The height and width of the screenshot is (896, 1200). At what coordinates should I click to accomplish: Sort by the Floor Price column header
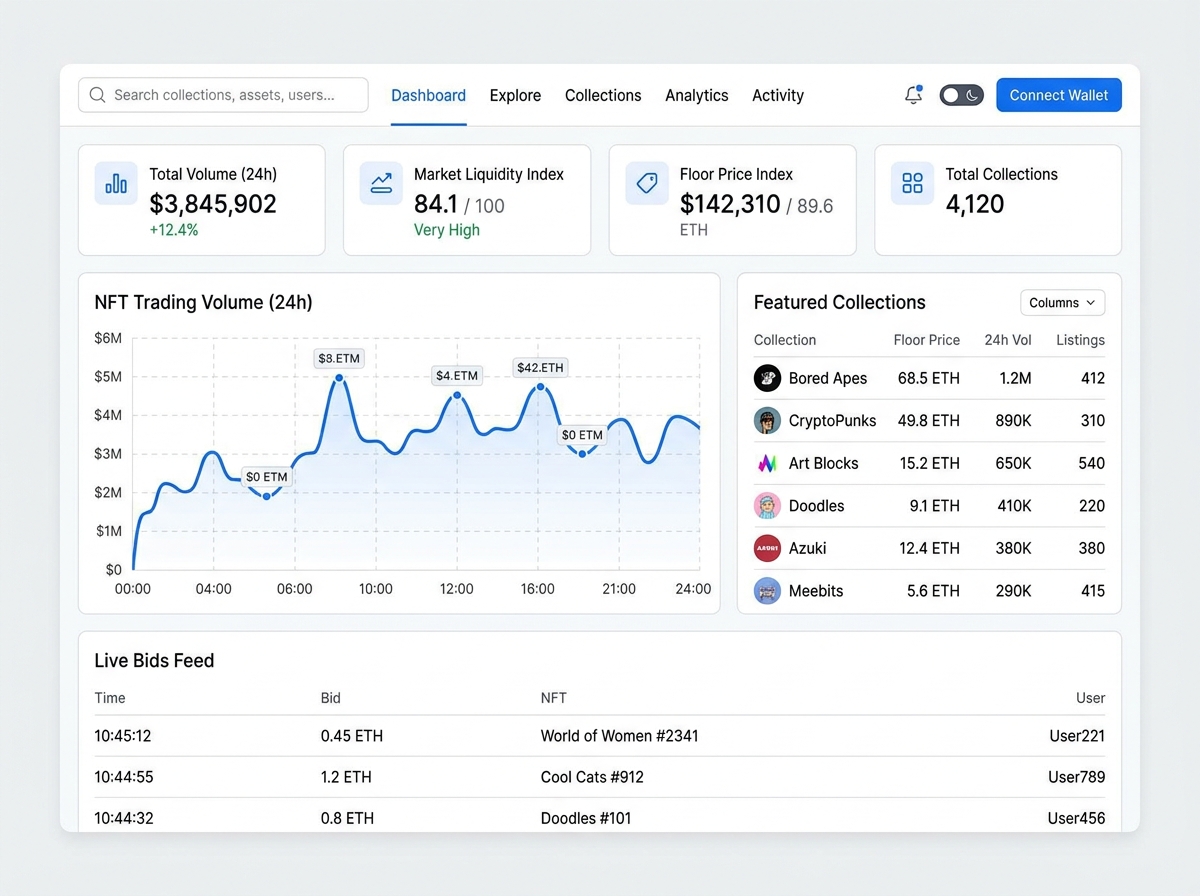(926, 340)
